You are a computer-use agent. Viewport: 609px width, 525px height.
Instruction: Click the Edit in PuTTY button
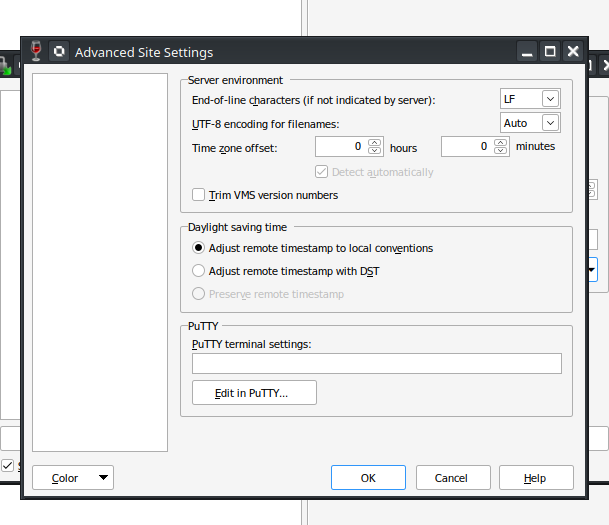point(254,393)
